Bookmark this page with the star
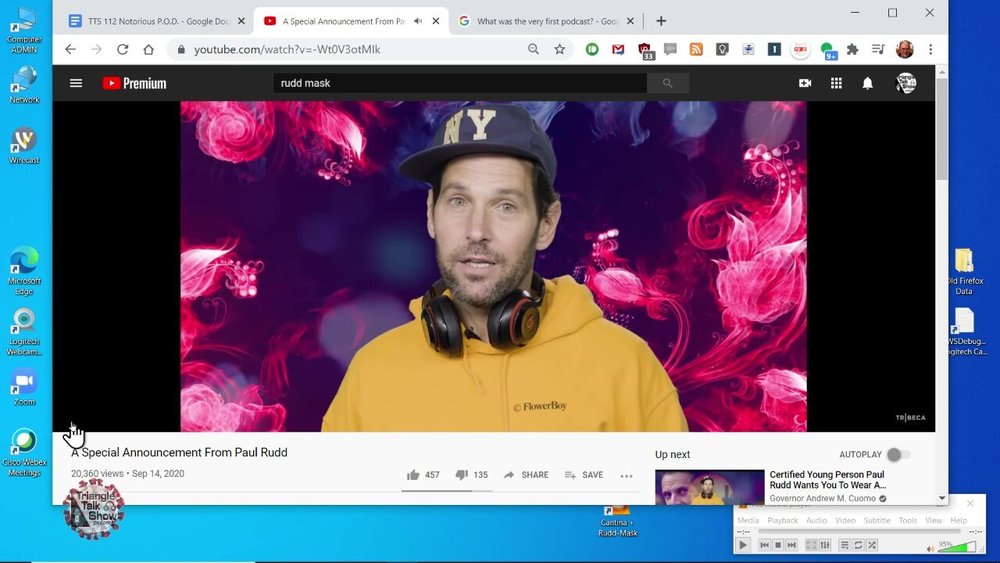This screenshot has width=1000, height=563. tap(559, 49)
